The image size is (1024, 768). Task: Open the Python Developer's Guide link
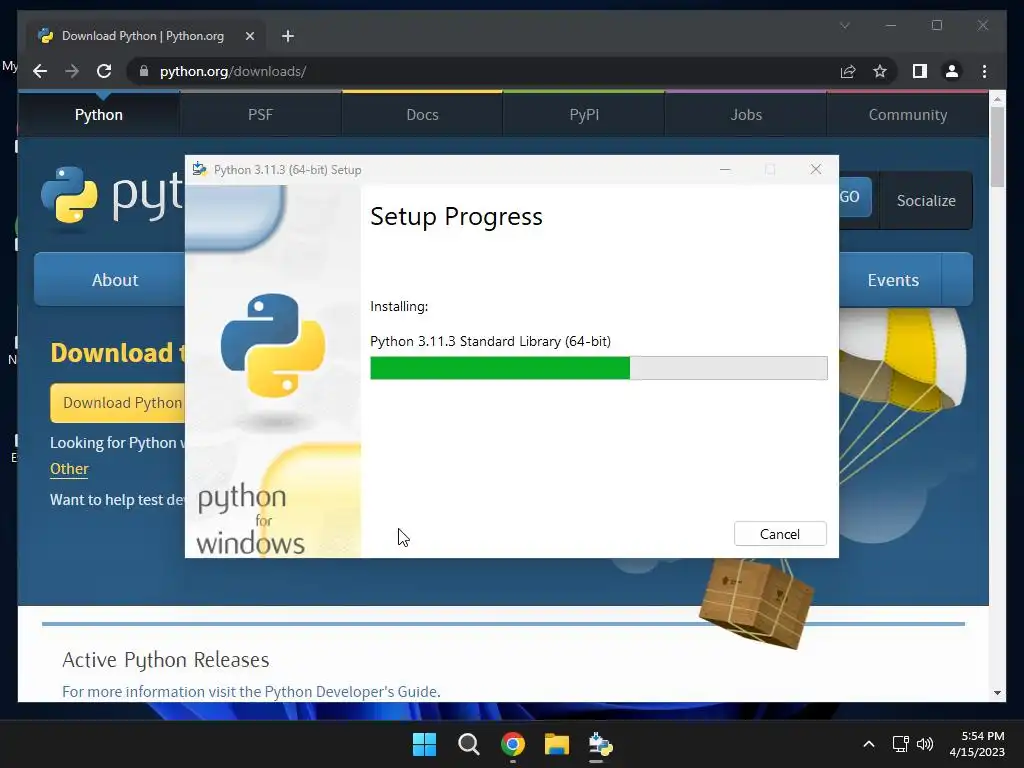point(351,691)
